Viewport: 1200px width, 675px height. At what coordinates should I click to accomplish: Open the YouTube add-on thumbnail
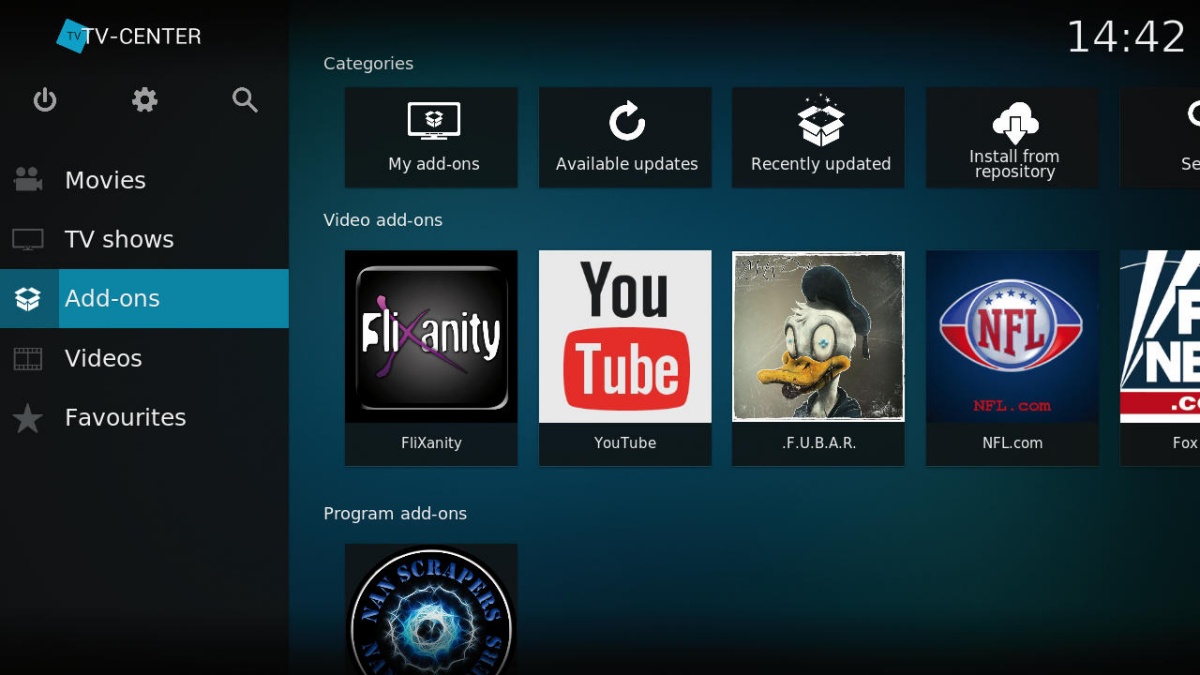coord(625,336)
